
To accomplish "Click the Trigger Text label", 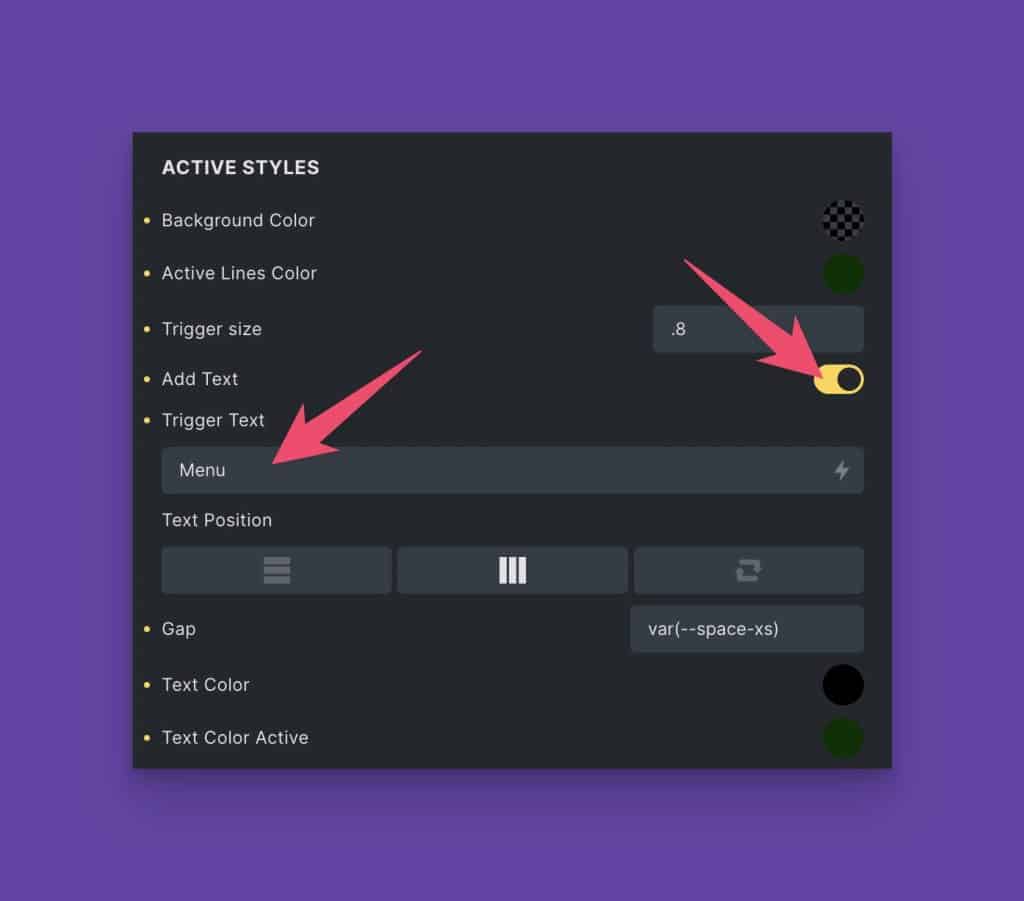I will point(213,420).
